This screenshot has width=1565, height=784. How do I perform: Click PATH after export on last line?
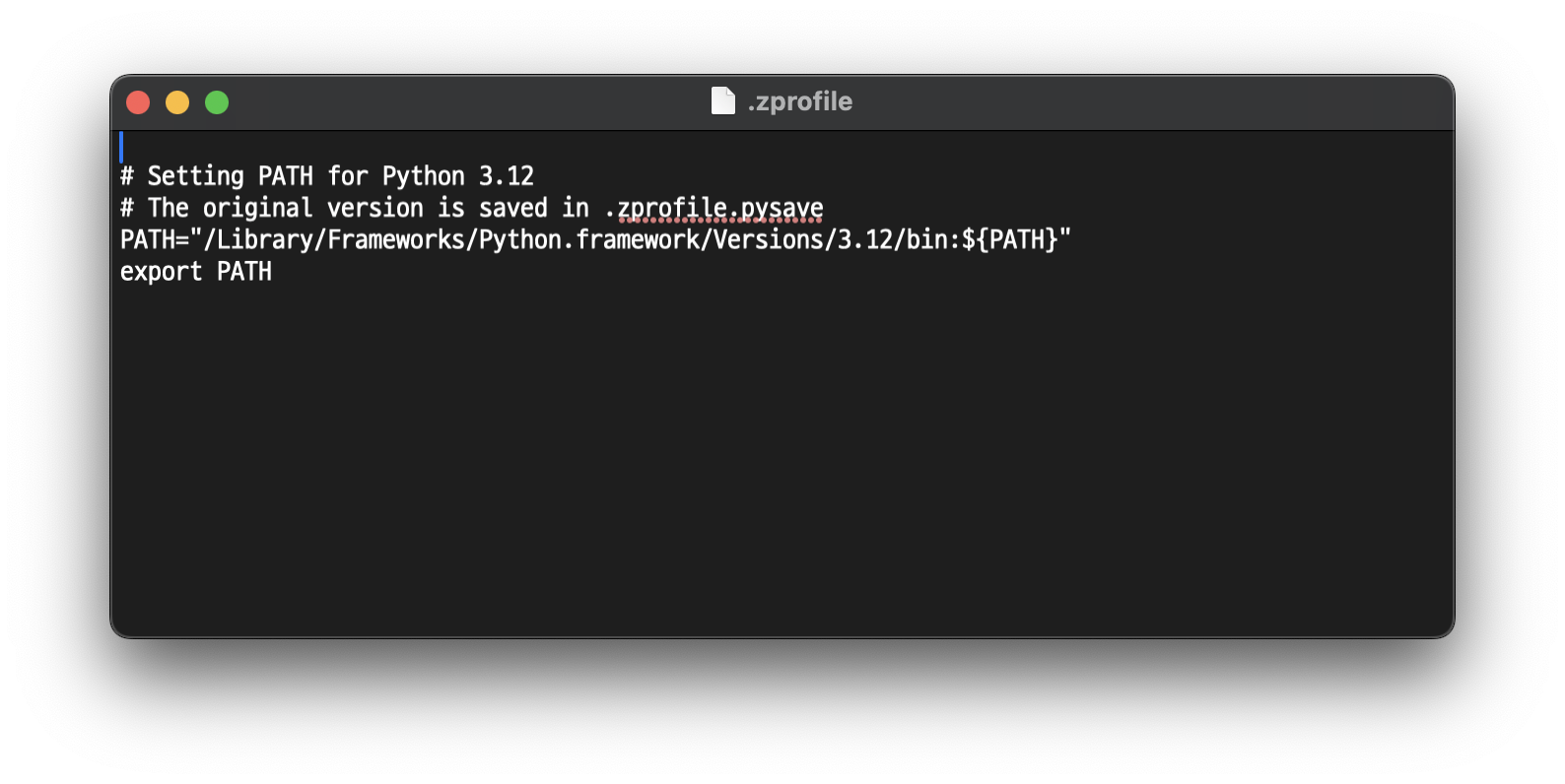point(244,272)
